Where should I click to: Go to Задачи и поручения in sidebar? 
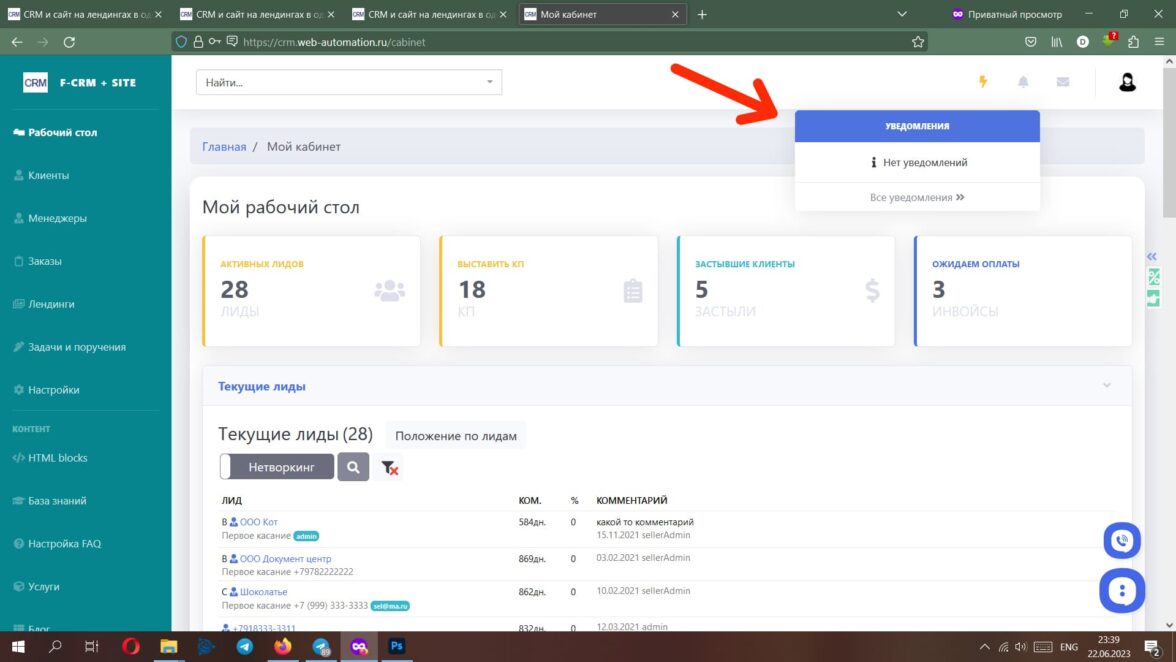tap(76, 347)
